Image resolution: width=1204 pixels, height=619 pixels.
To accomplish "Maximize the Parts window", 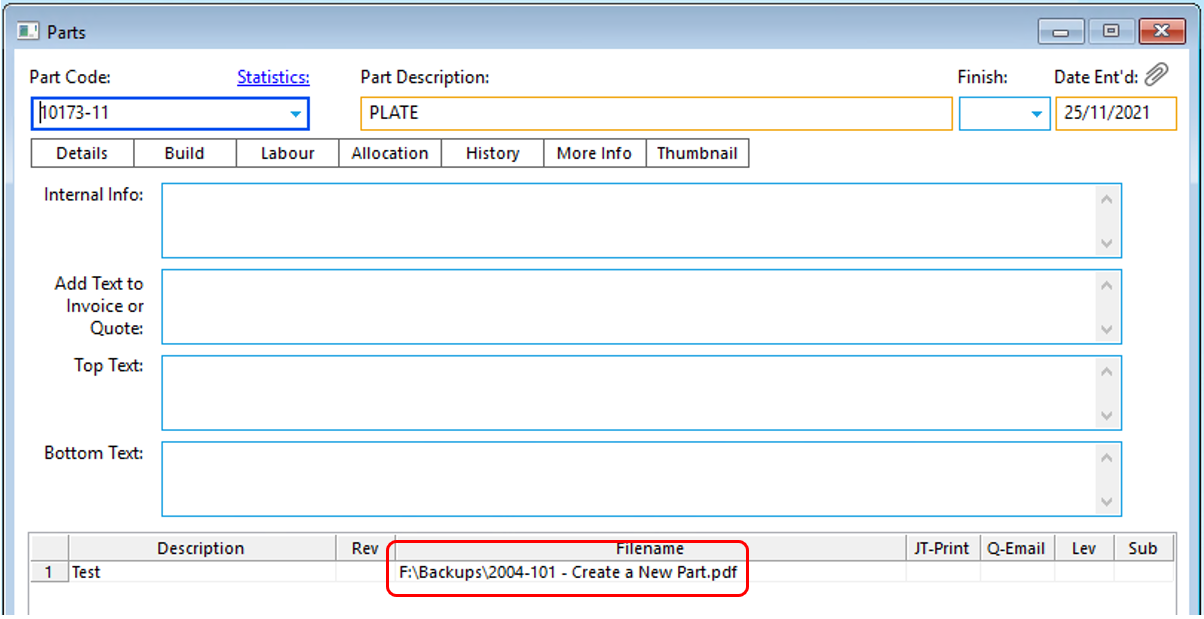I will pos(1110,32).
